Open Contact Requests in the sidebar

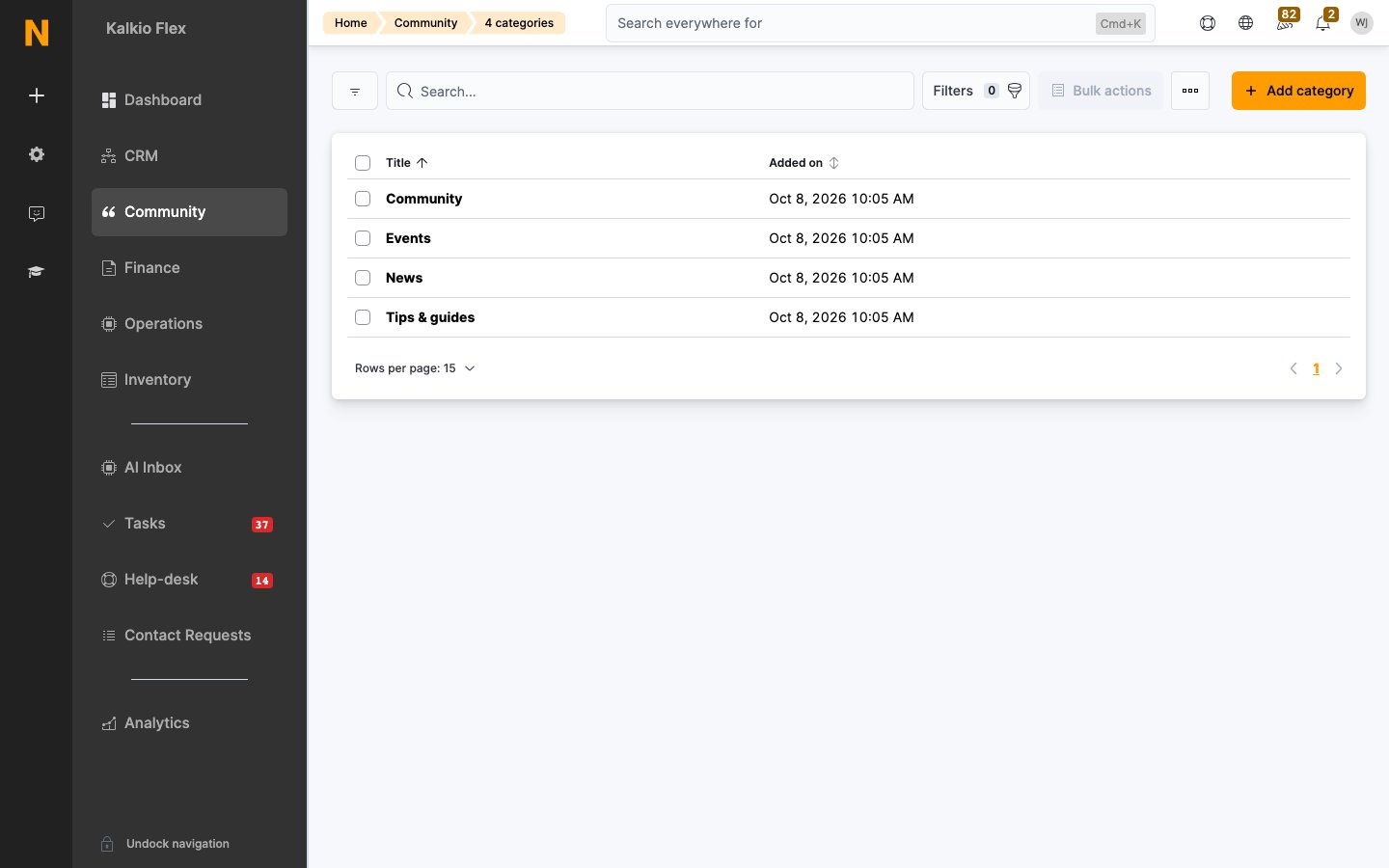coord(189,636)
